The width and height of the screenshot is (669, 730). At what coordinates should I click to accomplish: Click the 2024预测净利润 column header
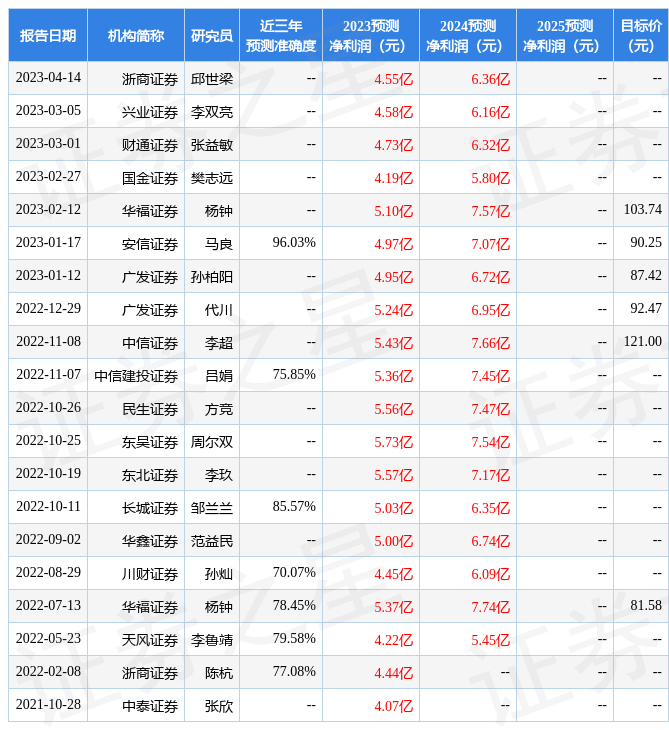pyautogui.click(x=468, y=35)
